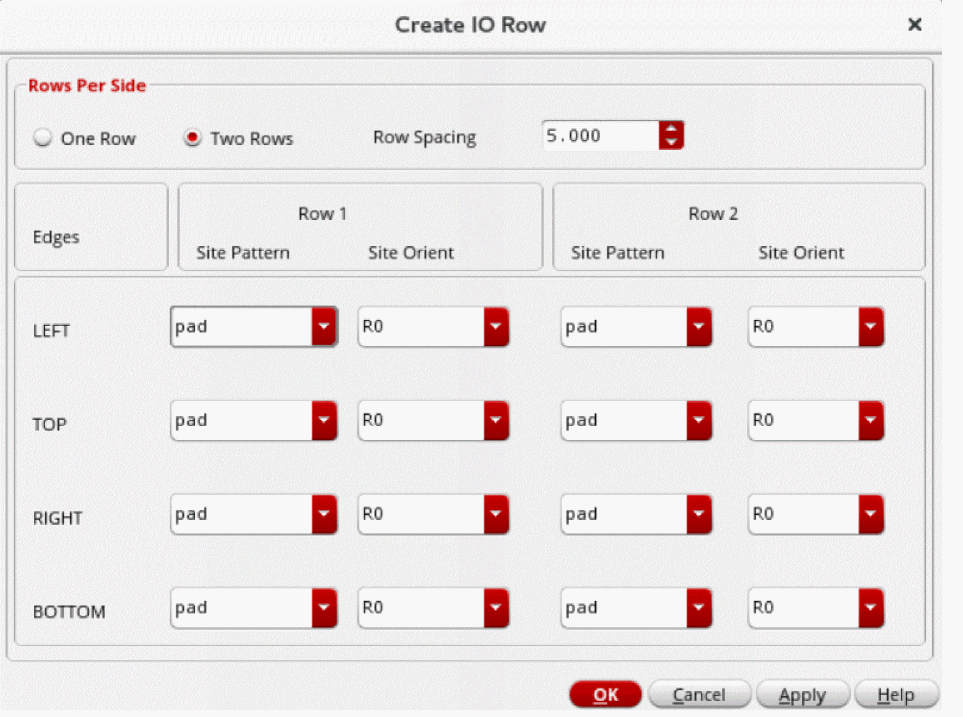
Task: Open LEFT Row 2 Site Orient dropdown
Action: coord(871,327)
